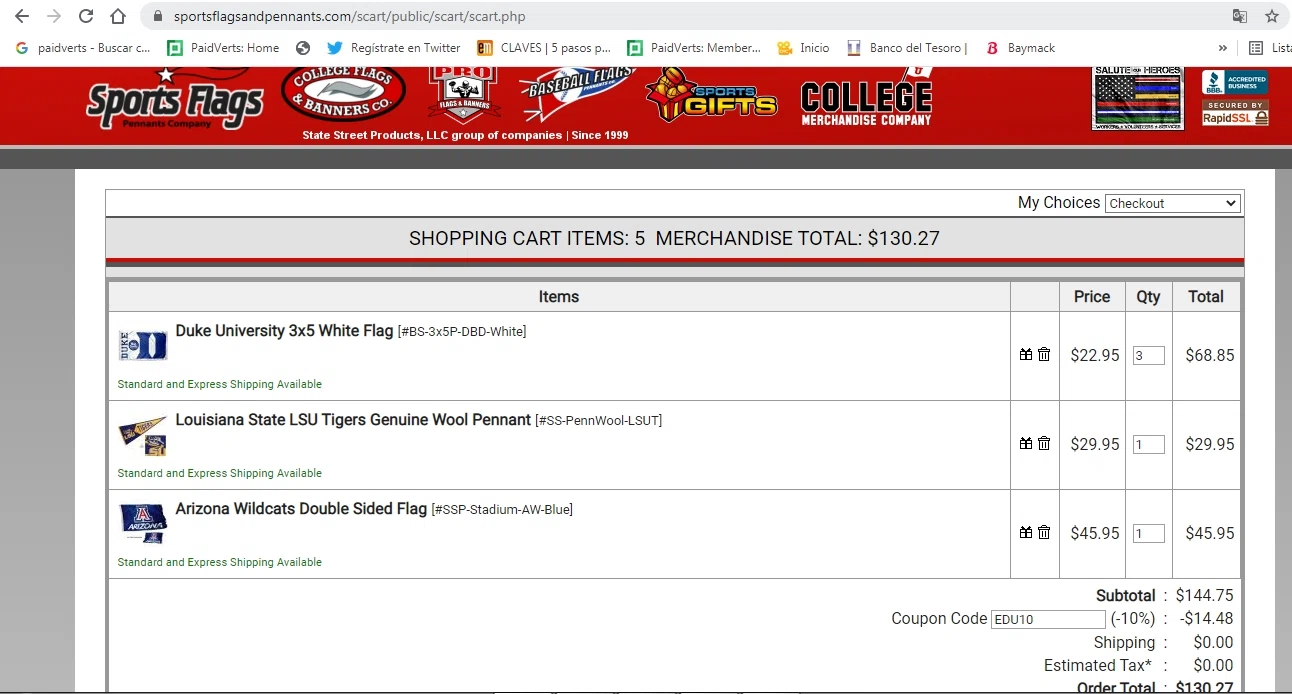Click the Salute Our Heroes badge
Image resolution: width=1292 pixels, height=694 pixels.
1138,98
